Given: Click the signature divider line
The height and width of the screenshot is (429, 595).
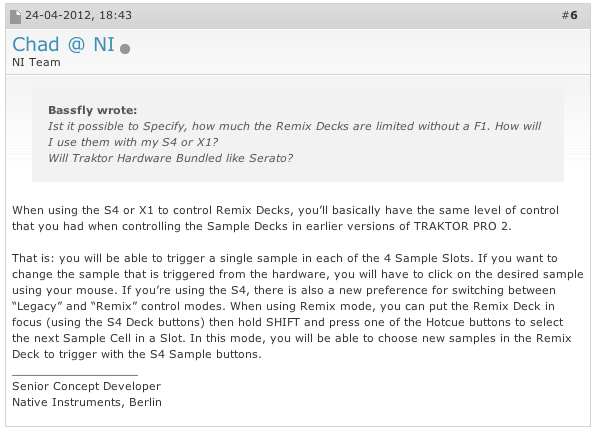Looking at the screenshot, I should (75, 375).
